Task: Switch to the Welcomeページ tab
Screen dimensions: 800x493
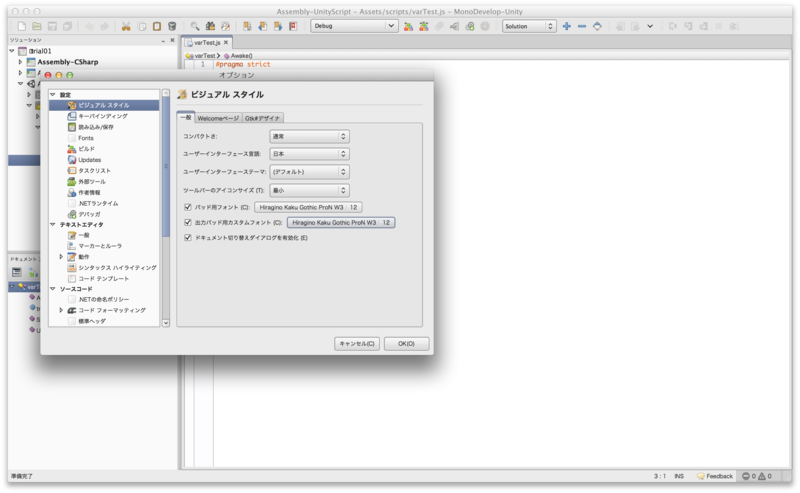Action: (218, 118)
